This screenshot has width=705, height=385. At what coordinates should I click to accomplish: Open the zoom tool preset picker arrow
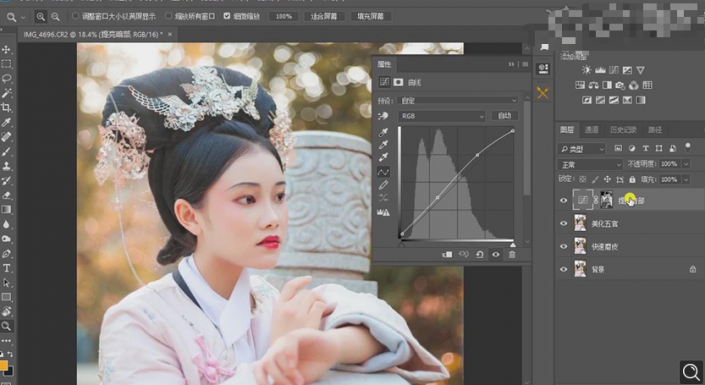(x=22, y=17)
